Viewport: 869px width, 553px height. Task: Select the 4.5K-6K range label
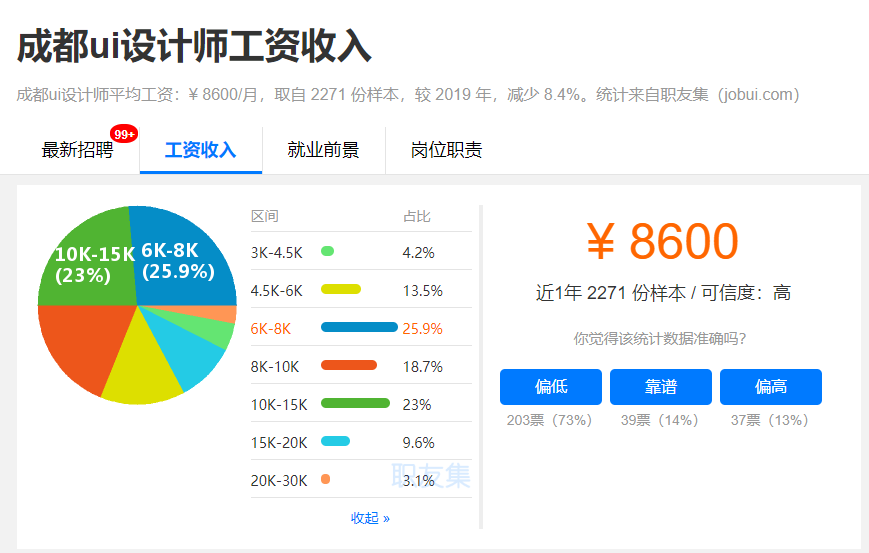pyautogui.click(x=277, y=291)
